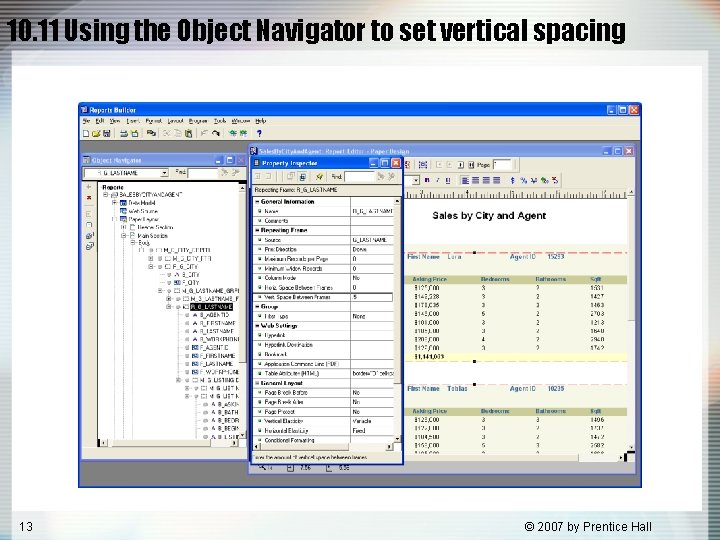Open the Window menu
This screenshot has height=540, width=720.
click(x=241, y=121)
